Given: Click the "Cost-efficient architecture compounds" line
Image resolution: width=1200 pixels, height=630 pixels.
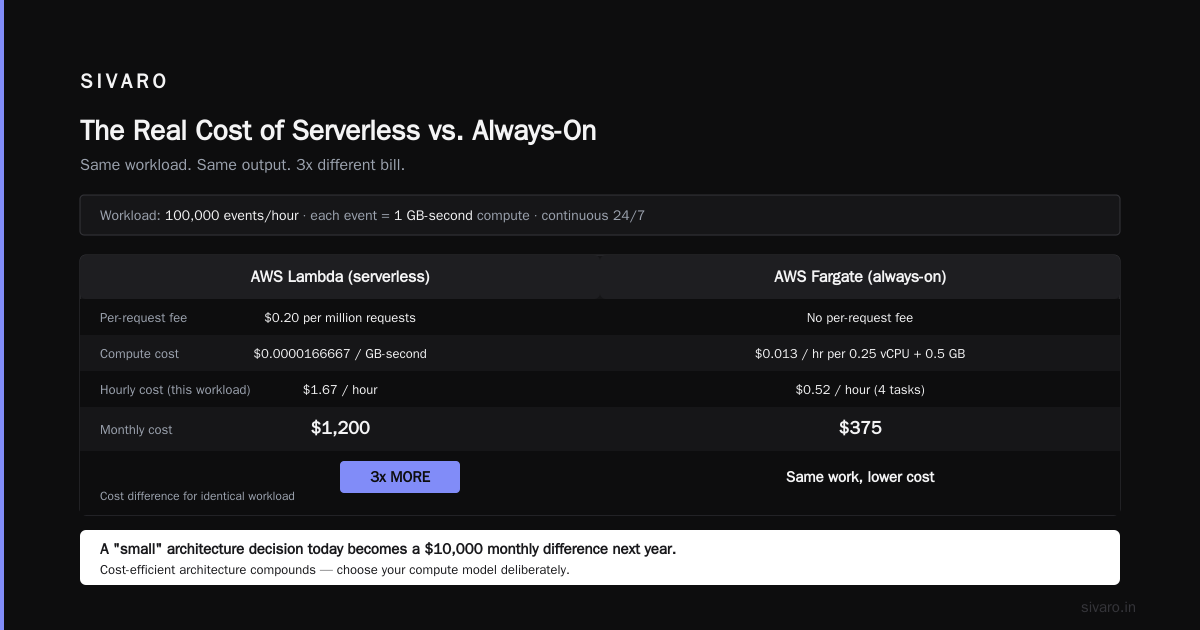Looking at the screenshot, I should pos(334,570).
